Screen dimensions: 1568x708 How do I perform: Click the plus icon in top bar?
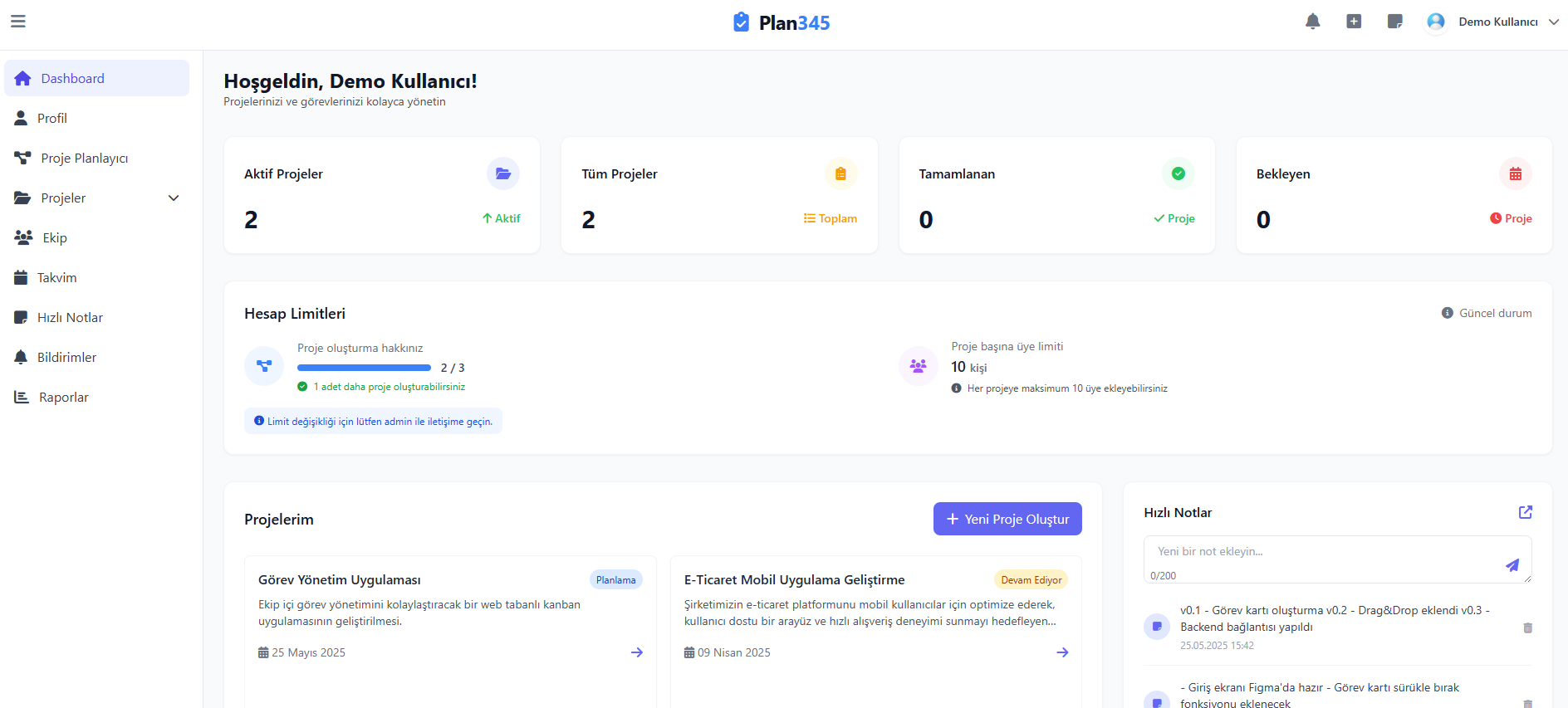pos(1354,22)
